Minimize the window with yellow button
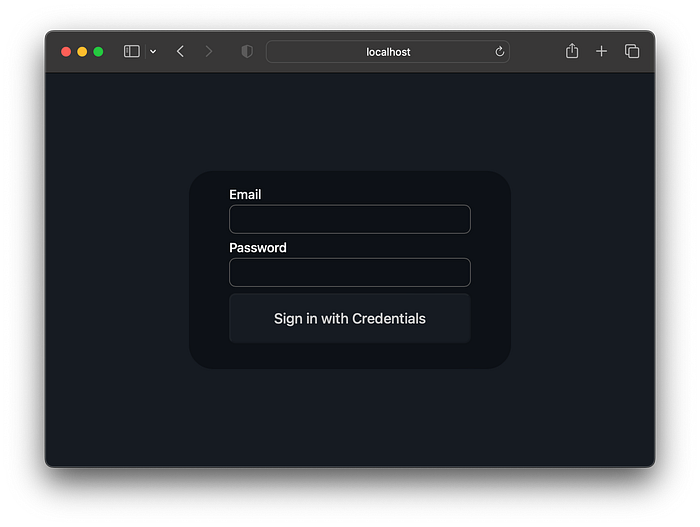 tap(82, 52)
